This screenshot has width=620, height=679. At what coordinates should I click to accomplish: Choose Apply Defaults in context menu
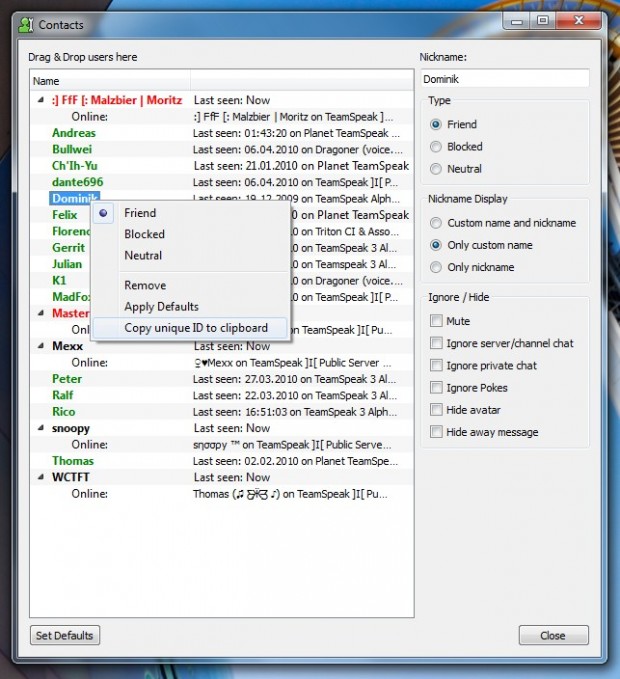(191, 307)
